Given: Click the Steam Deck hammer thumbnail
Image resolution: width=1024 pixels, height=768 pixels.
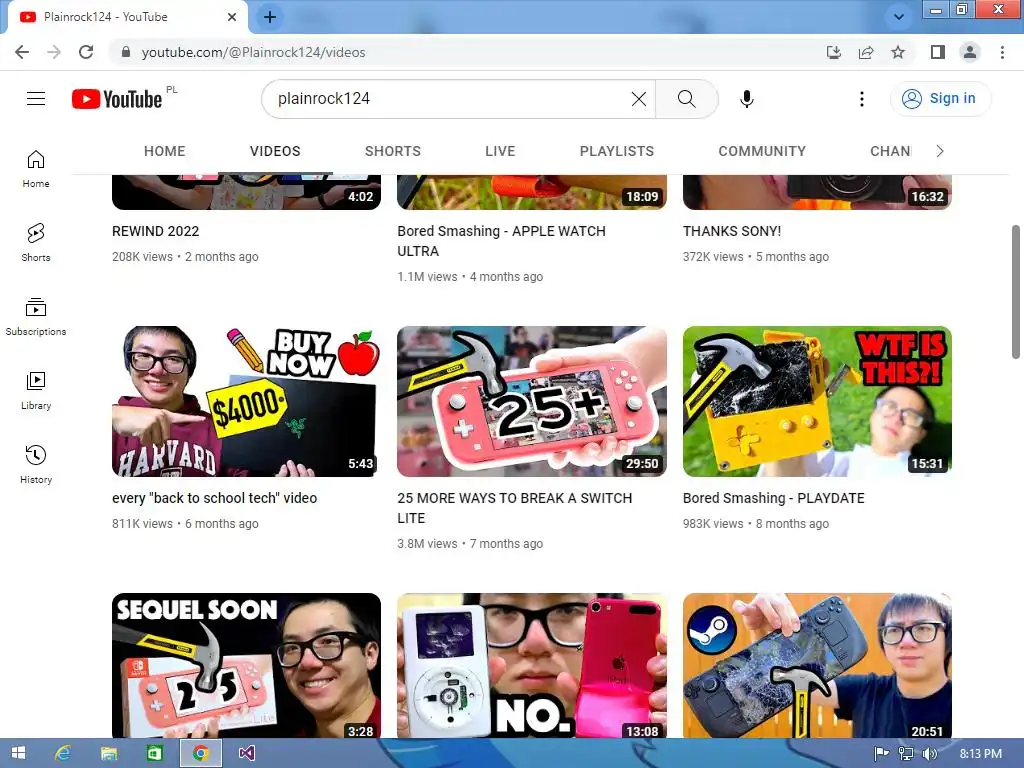Looking at the screenshot, I should pyautogui.click(x=817, y=665).
